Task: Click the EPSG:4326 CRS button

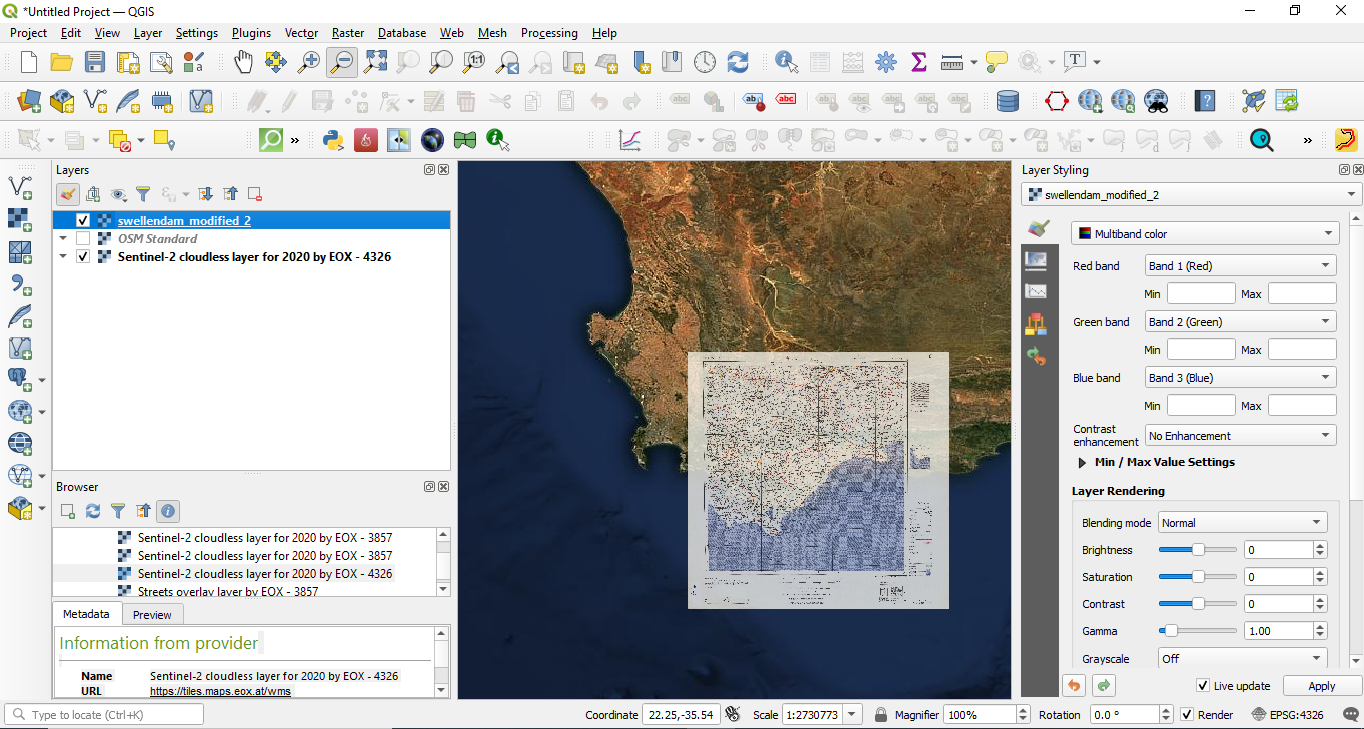Action: click(x=1287, y=715)
